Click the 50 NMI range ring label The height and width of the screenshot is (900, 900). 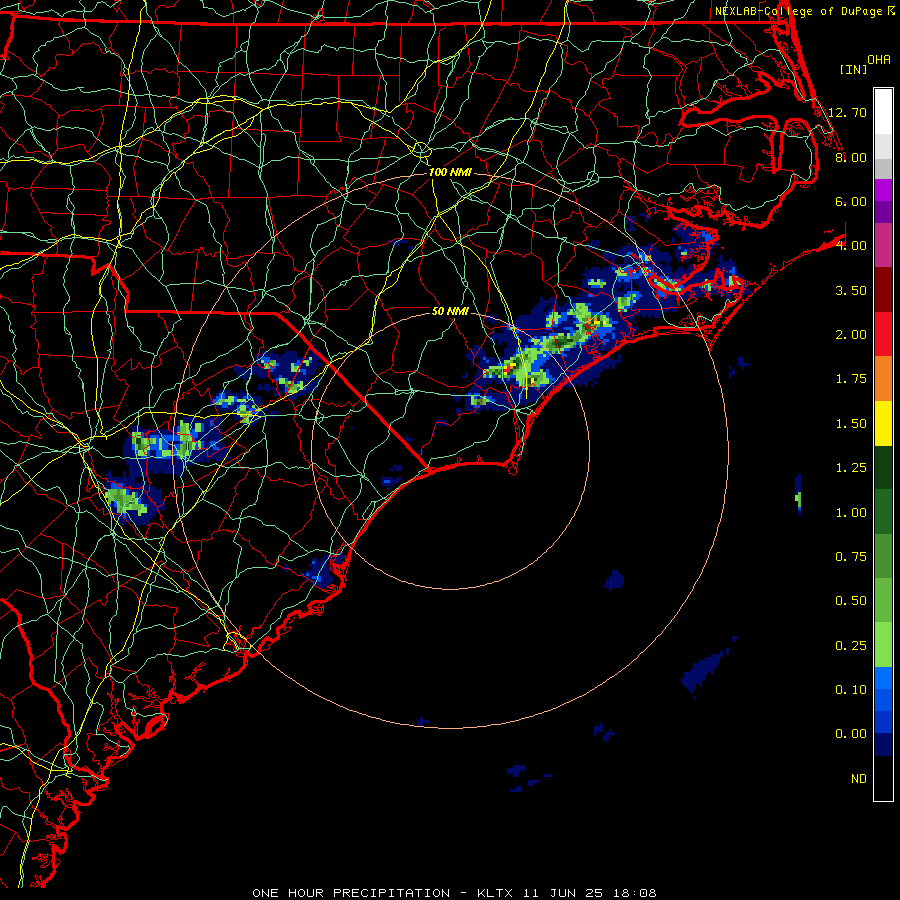(450, 311)
